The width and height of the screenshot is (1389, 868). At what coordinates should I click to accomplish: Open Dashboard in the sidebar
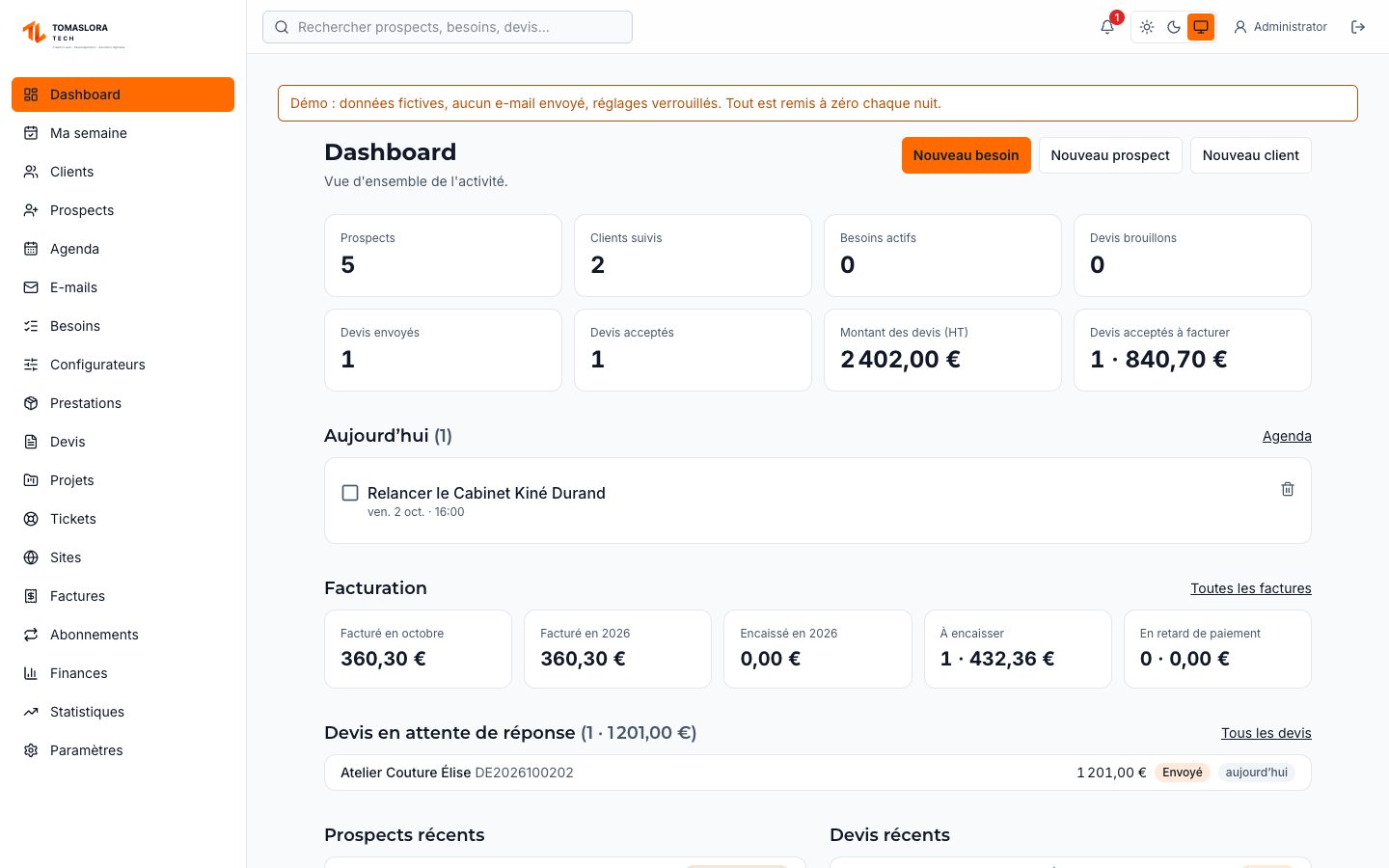pos(123,95)
